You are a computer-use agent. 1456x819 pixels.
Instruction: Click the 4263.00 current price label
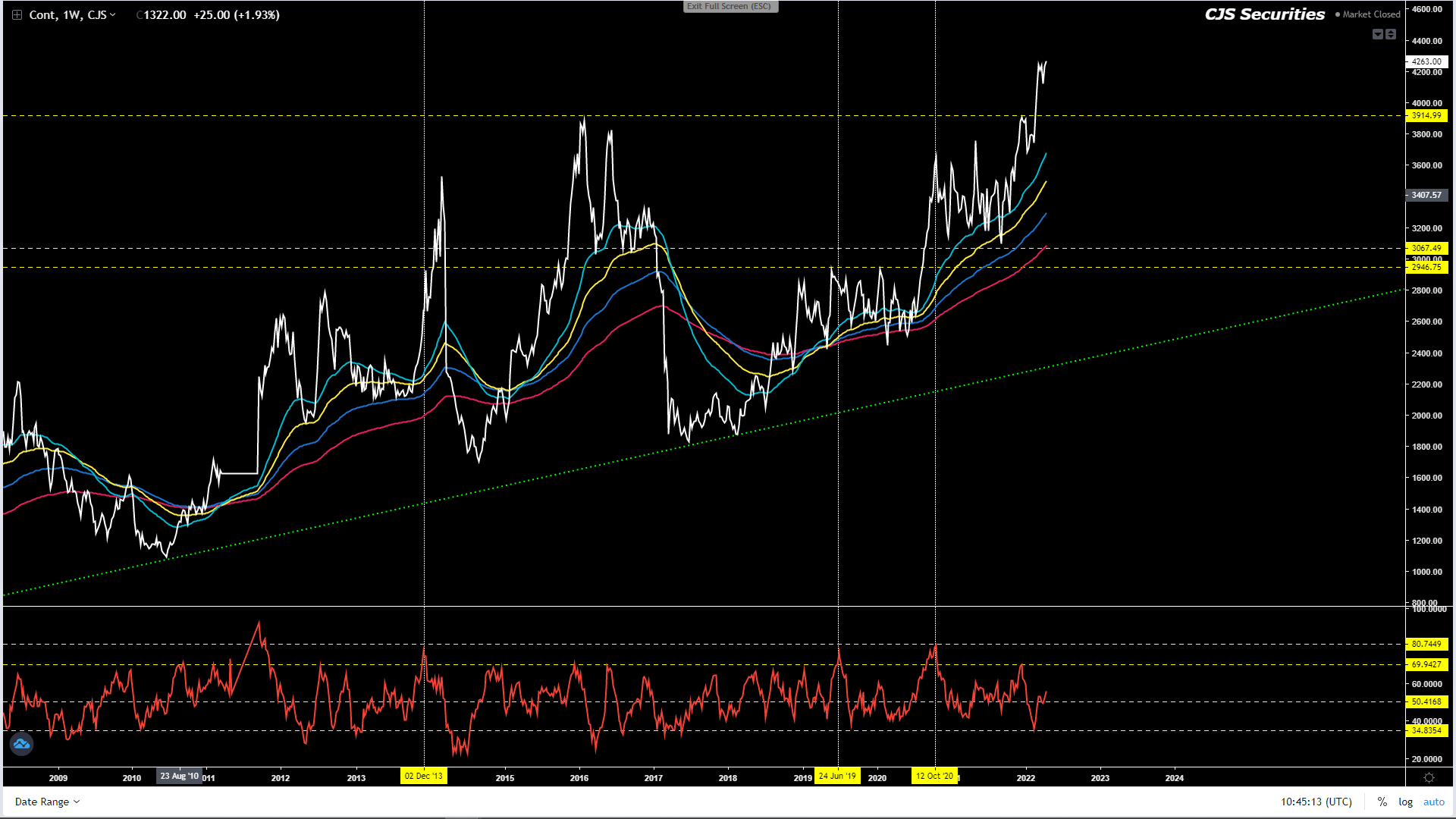pyautogui.click(x=1426, y=61)
